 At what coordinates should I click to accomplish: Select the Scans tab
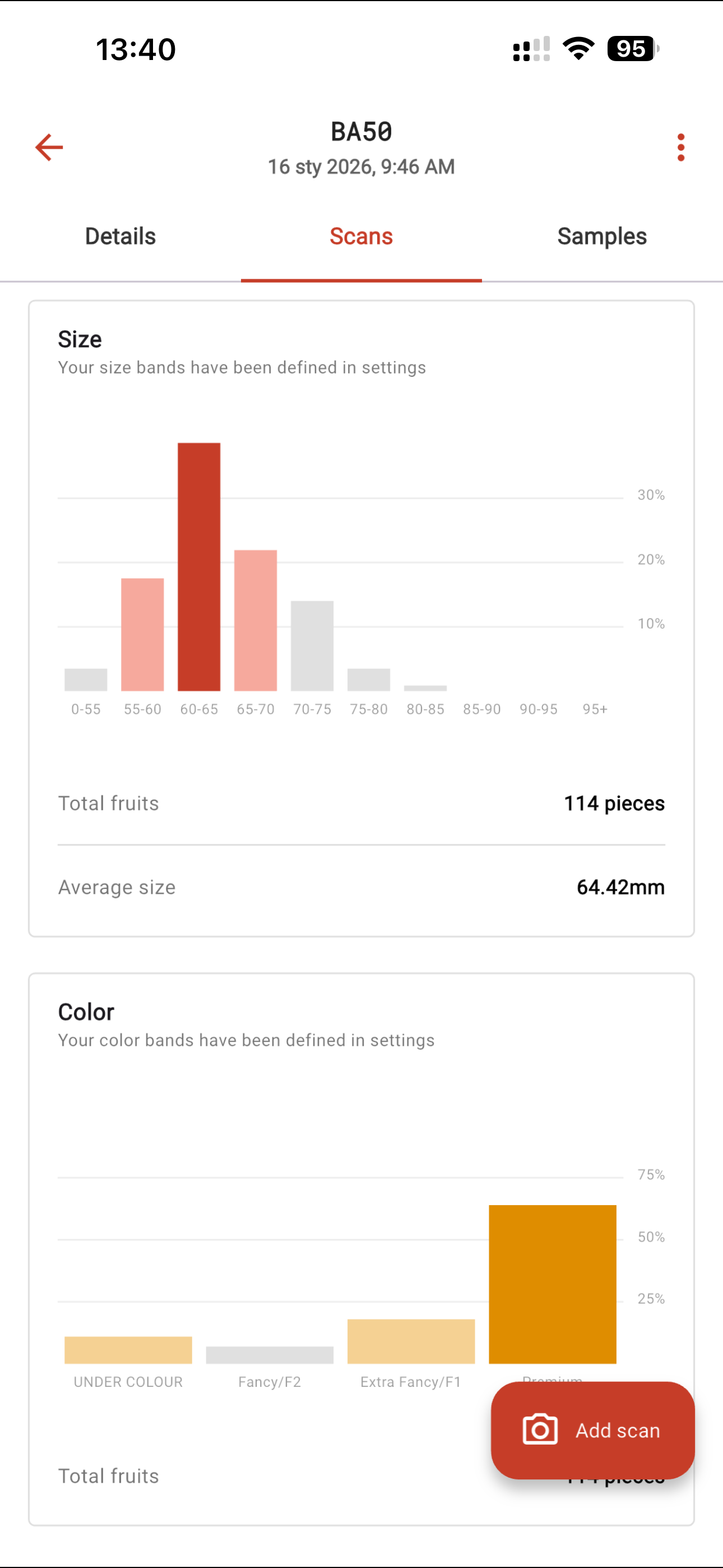click(361, 236)
